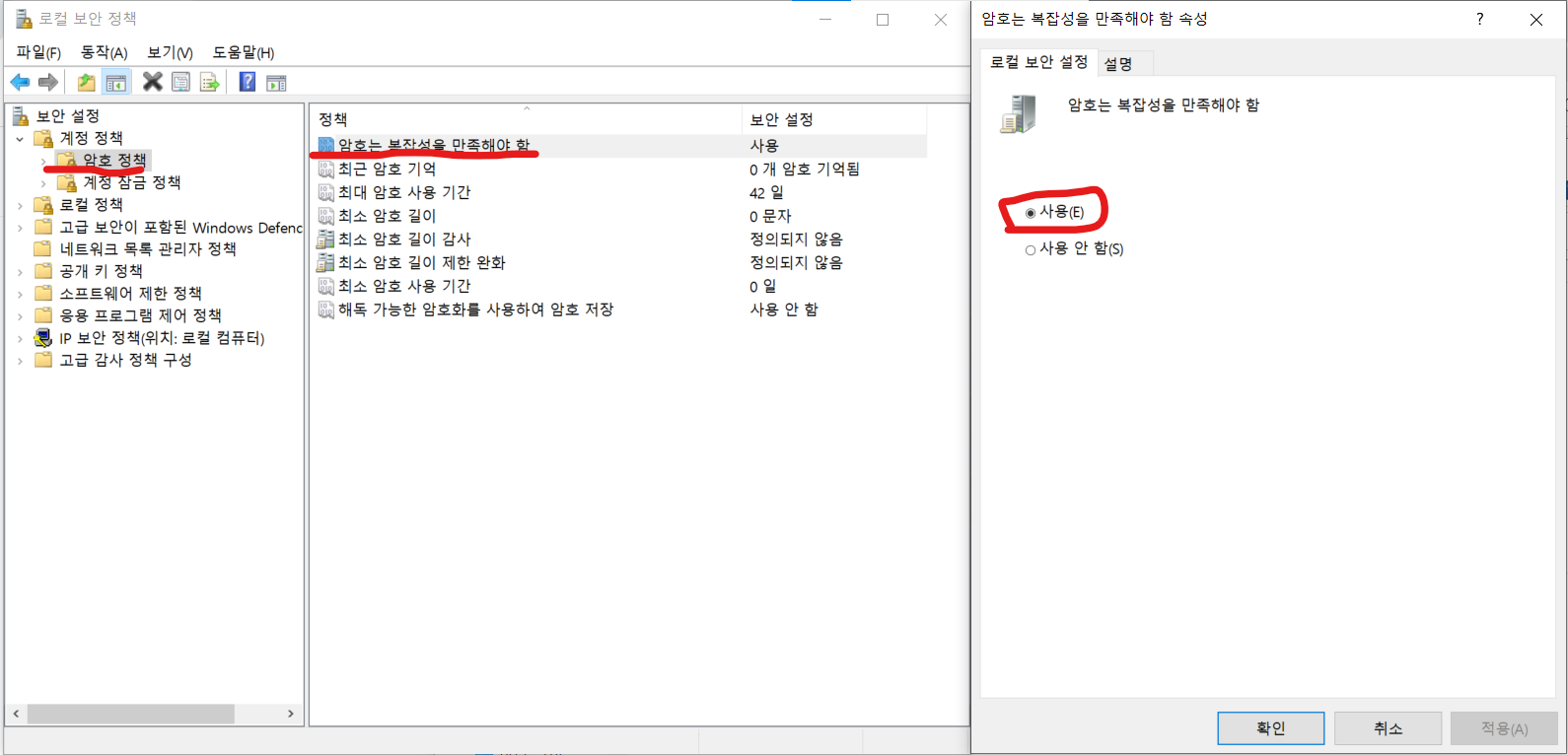Select the 암호는 복잡성을 만족해야 함 policy row
The width and height of the screenshot is (1568, 755).
[x=620, y=145]
